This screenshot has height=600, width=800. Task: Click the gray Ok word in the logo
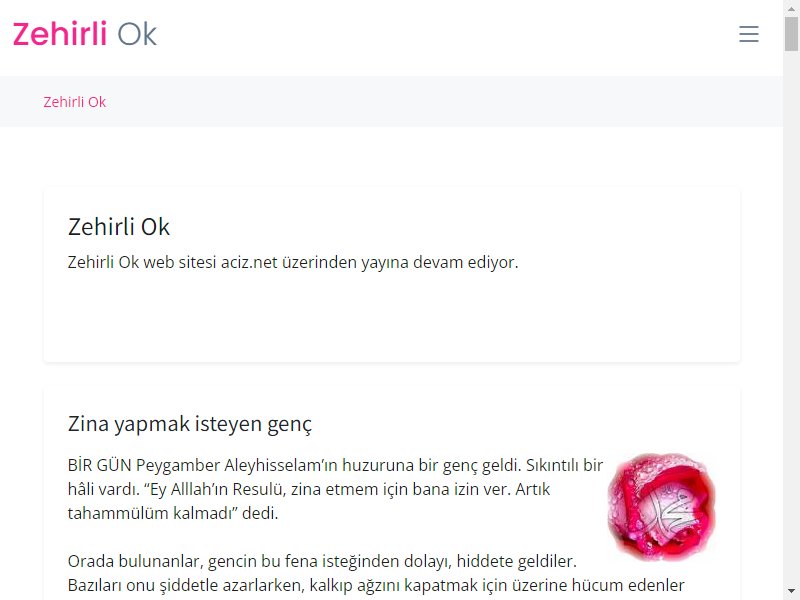pos(137,34)
